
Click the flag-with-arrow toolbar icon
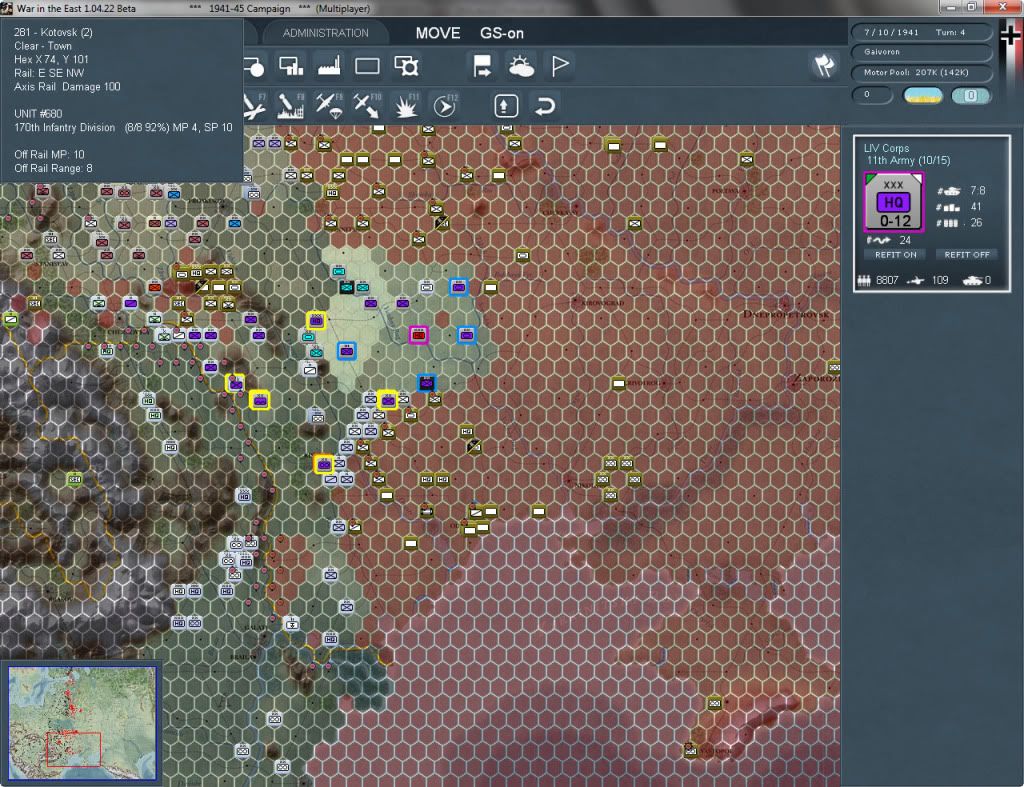482,66
